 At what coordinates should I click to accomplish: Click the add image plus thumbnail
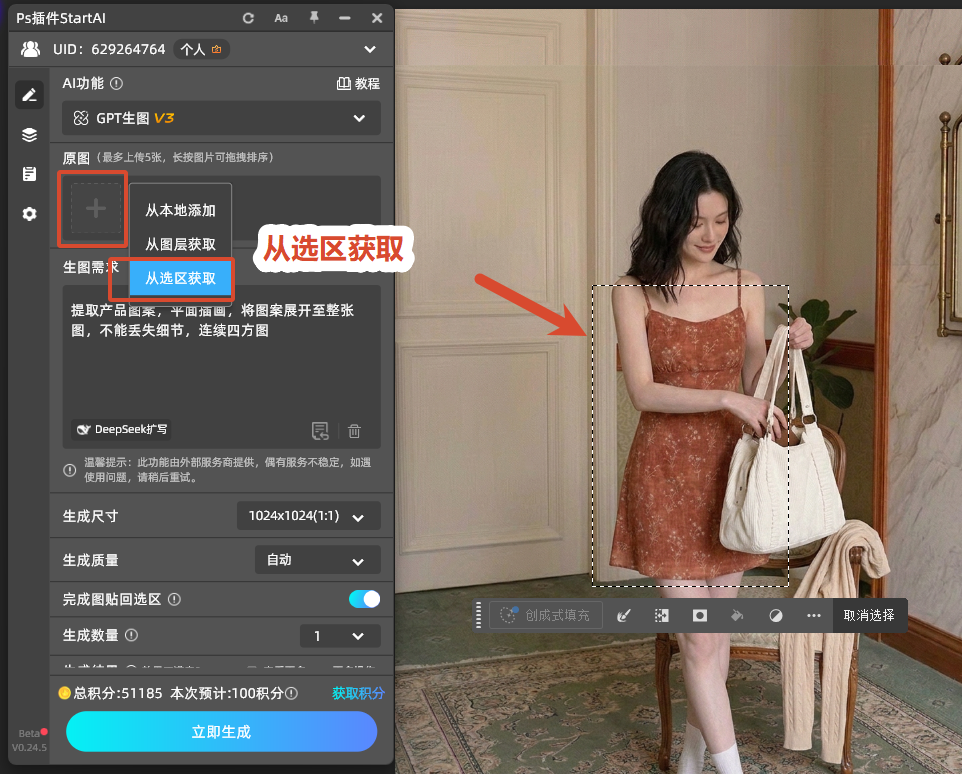click(x=95, y=209)
